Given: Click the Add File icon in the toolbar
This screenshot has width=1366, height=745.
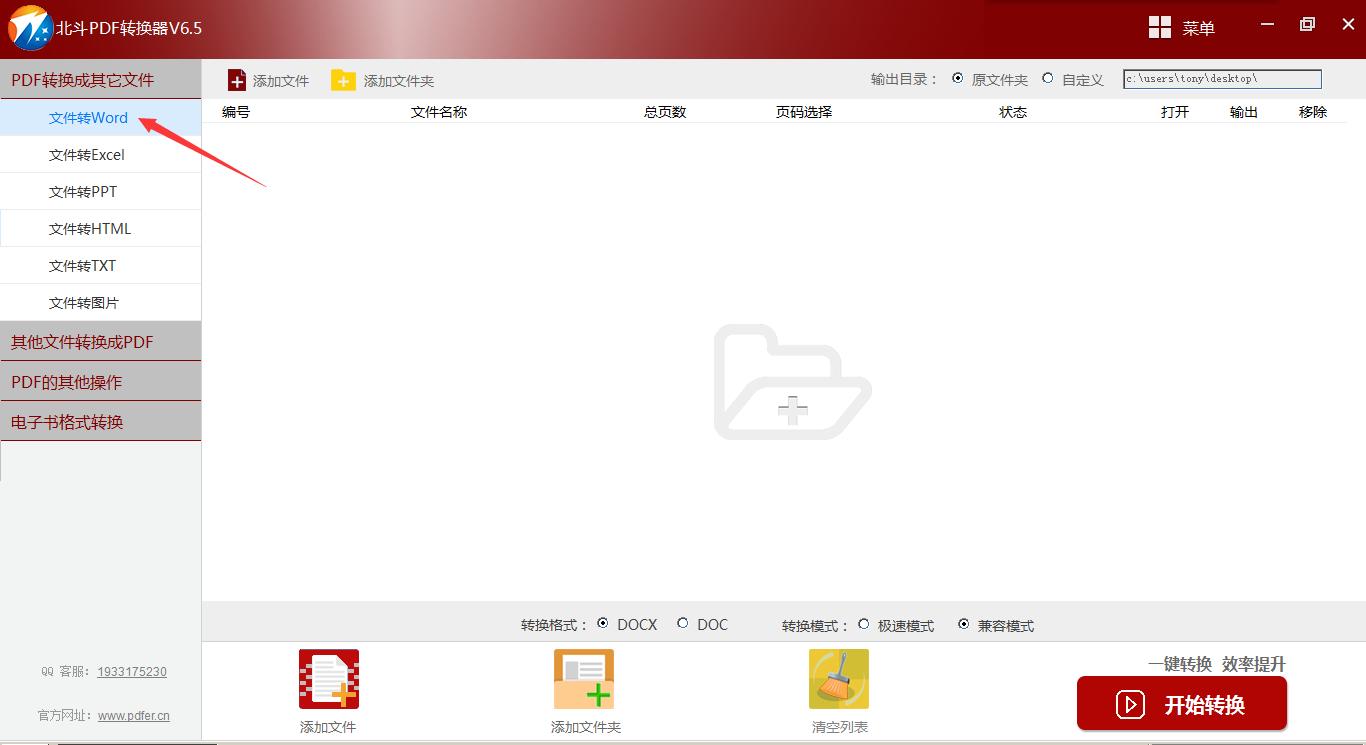Looking at the screenshot, I should (237, 79).
